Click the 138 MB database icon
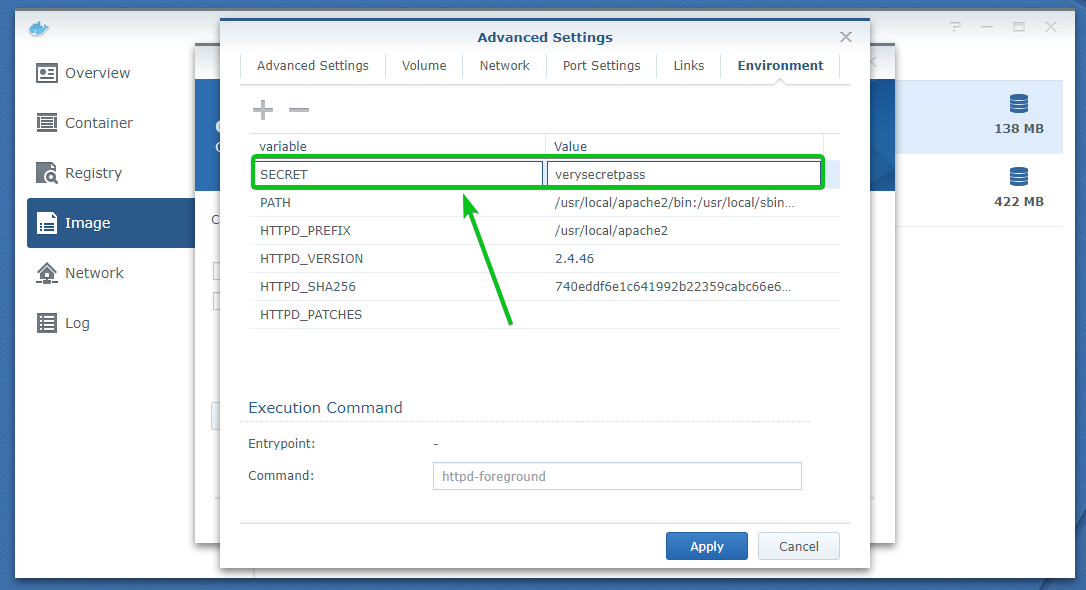This screenshot has height=590, width=1086. pos(1018,104)
